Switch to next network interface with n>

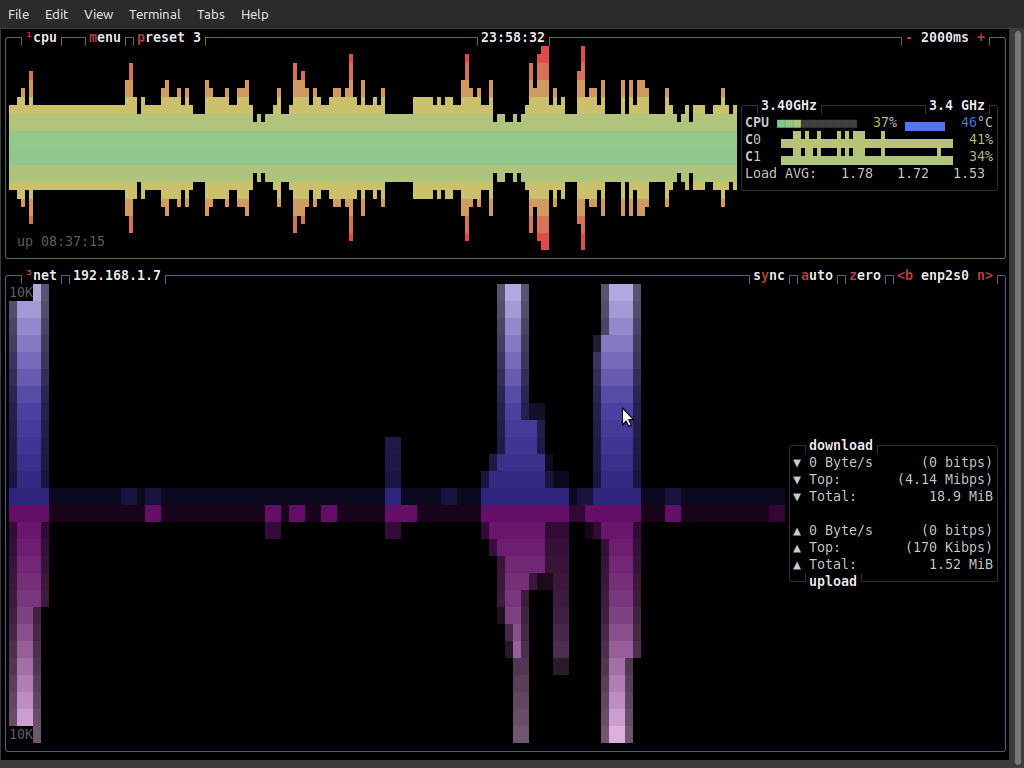[x=985, y=276]
